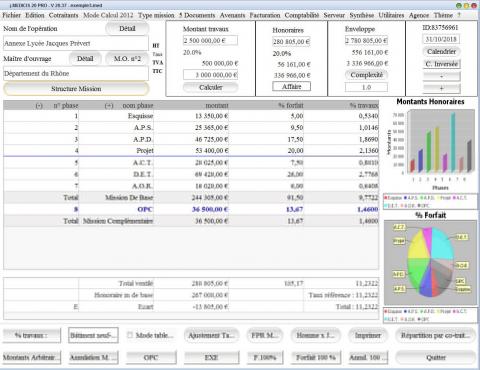Select the A.O.R. phase name cell
Viewport: 480px width, 370px height.
[116, 186]
